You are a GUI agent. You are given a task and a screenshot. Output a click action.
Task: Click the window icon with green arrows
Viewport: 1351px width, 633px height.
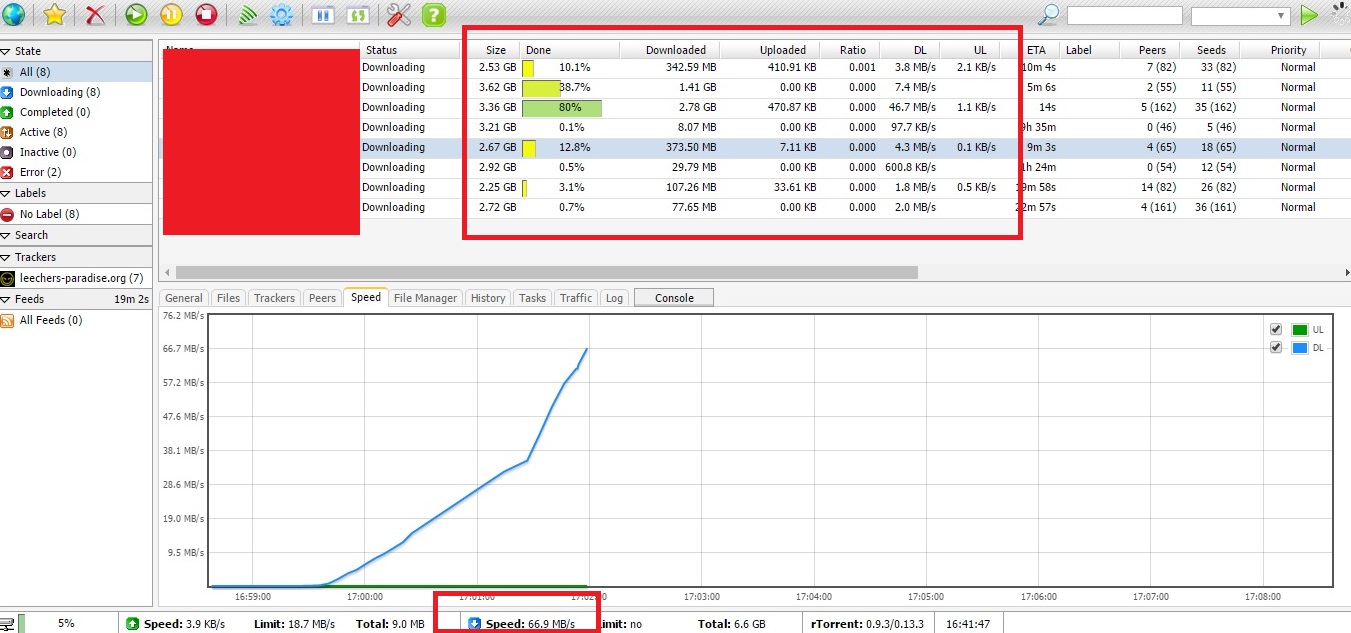tap(357, 15)
